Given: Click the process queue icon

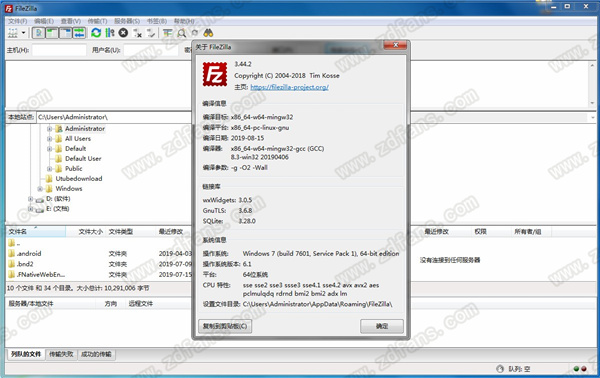Looking at the screenshot, I should [x=110, y=33].
